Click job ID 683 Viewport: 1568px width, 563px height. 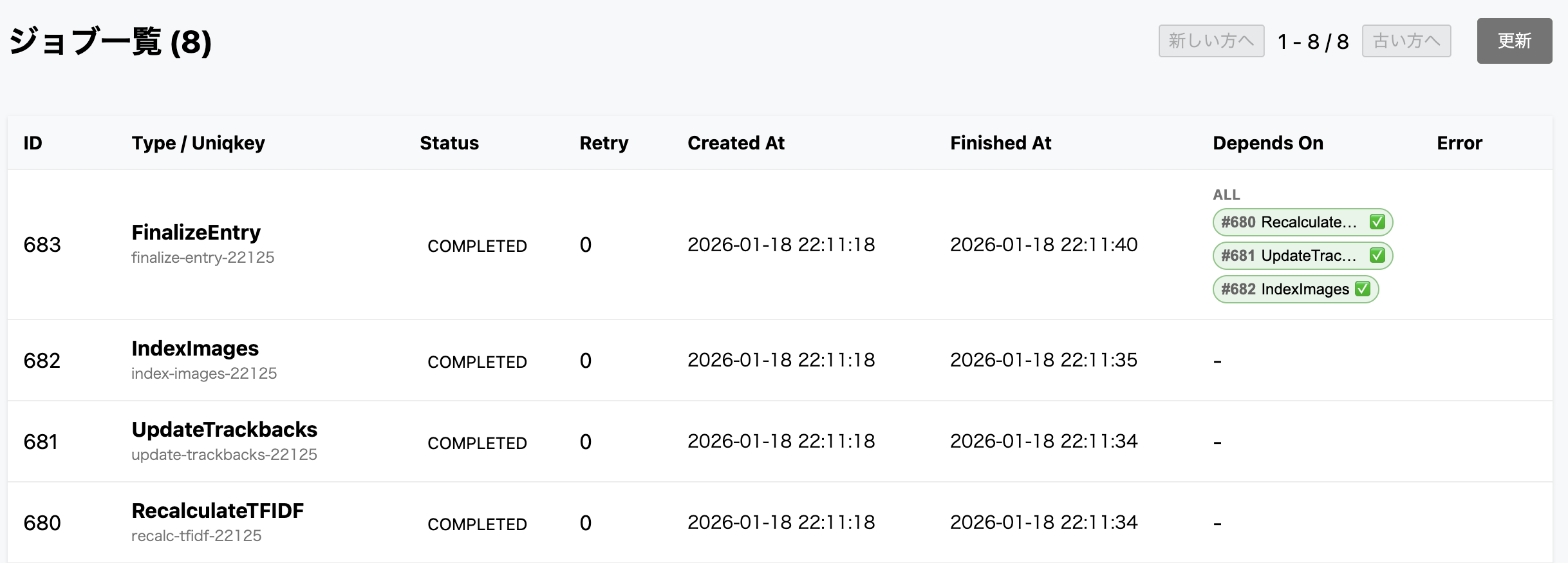point(42,245)
